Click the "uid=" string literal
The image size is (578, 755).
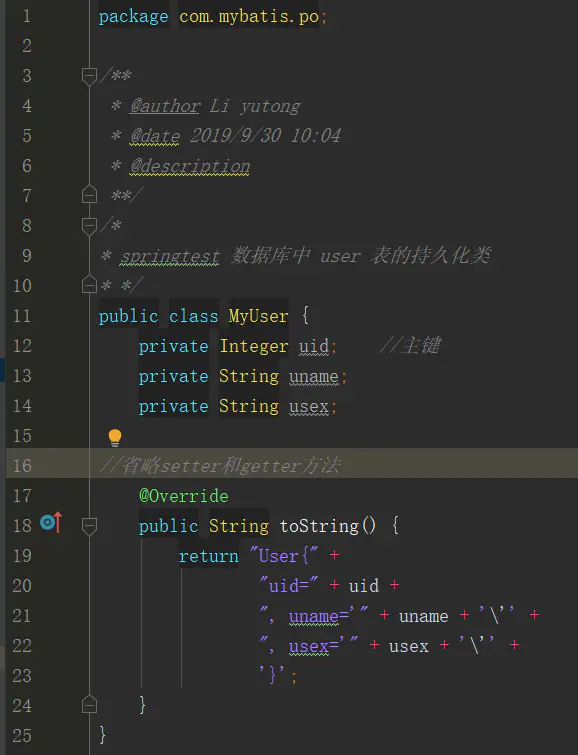289,586
